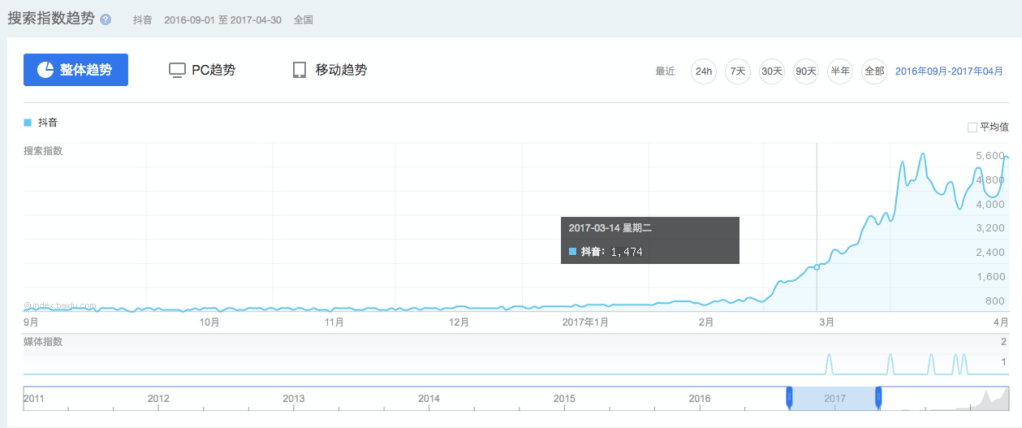Click the tablet icon for mobile trend

coord(299,70)
